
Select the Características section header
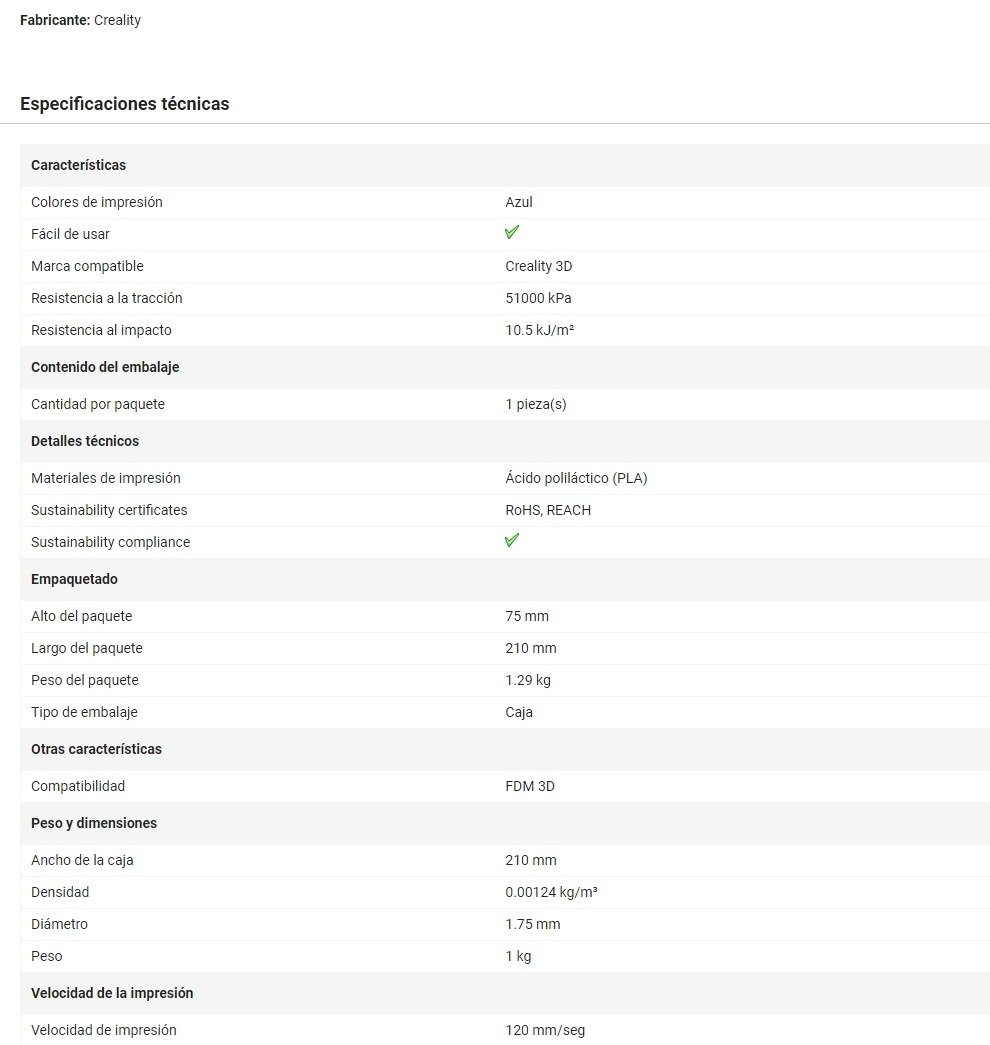coord(79,165)
